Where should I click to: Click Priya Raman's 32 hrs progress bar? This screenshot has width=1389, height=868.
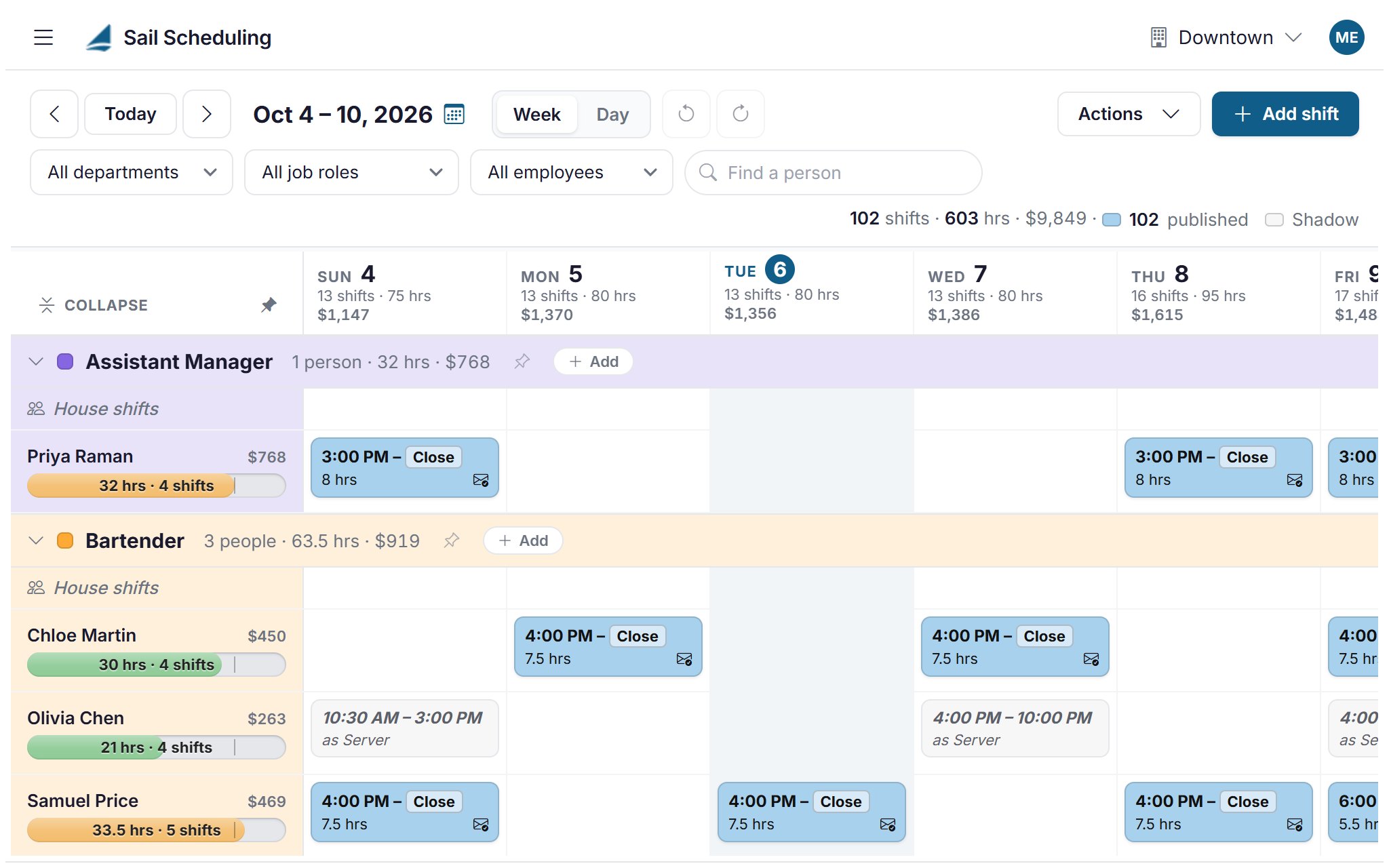pos(156,486)
